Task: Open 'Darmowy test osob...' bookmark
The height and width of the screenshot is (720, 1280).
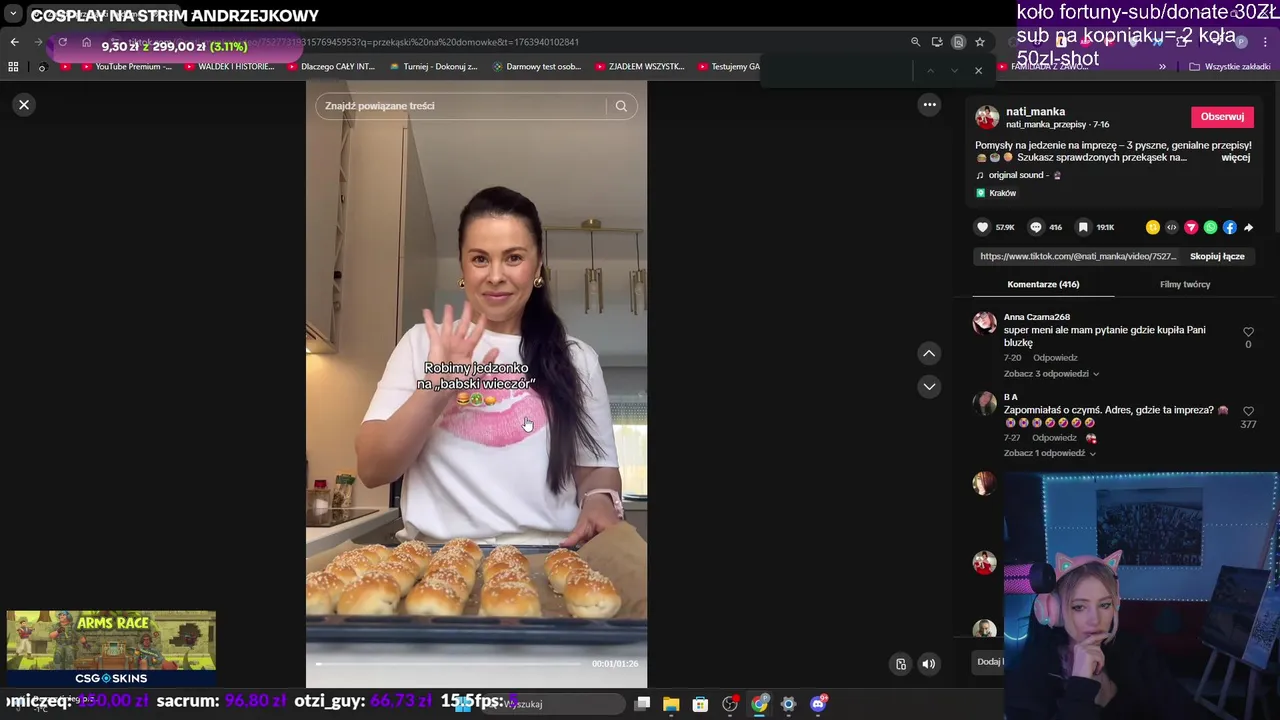Action: tap(536, 67)
